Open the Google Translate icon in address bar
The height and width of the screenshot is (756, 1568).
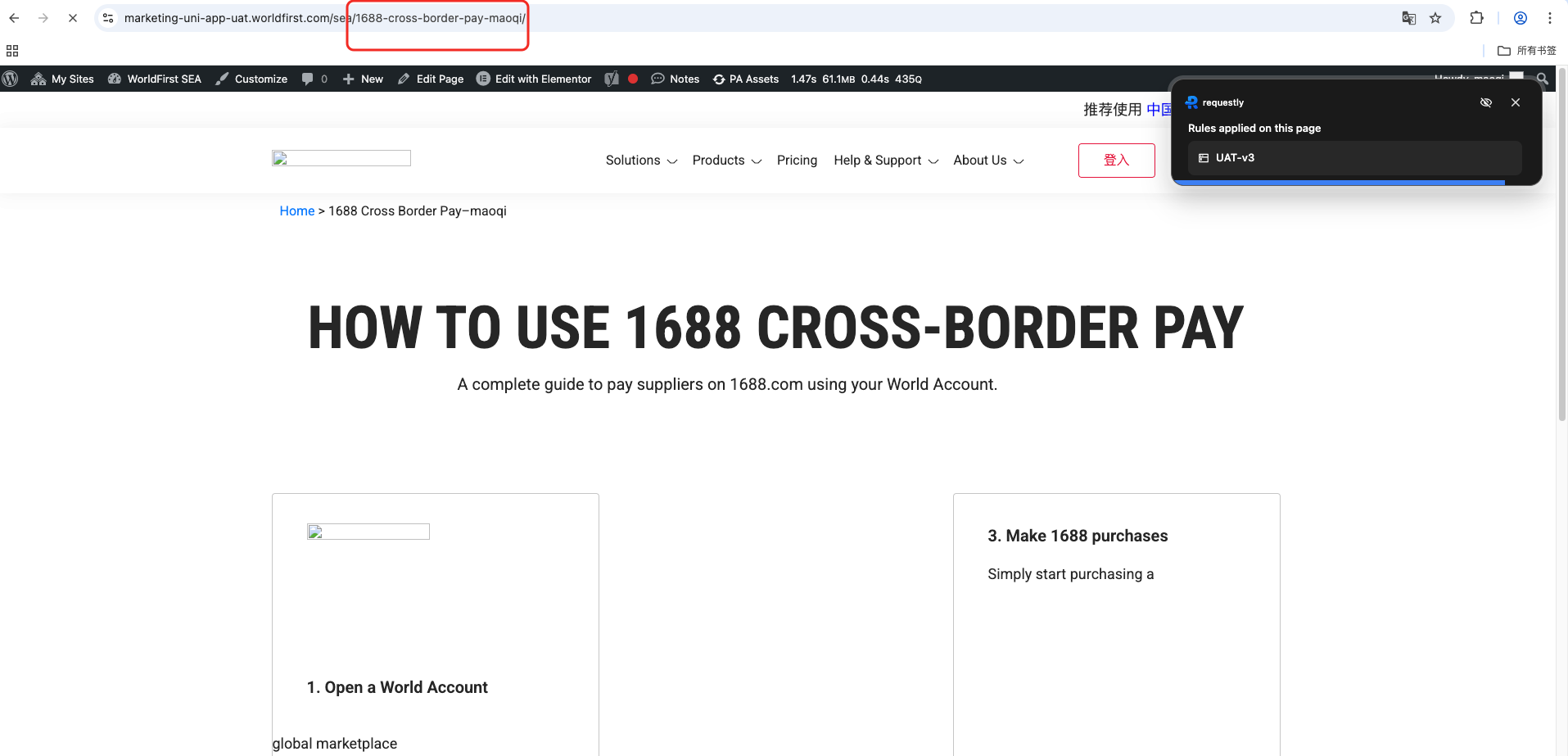click(1408, 18)
